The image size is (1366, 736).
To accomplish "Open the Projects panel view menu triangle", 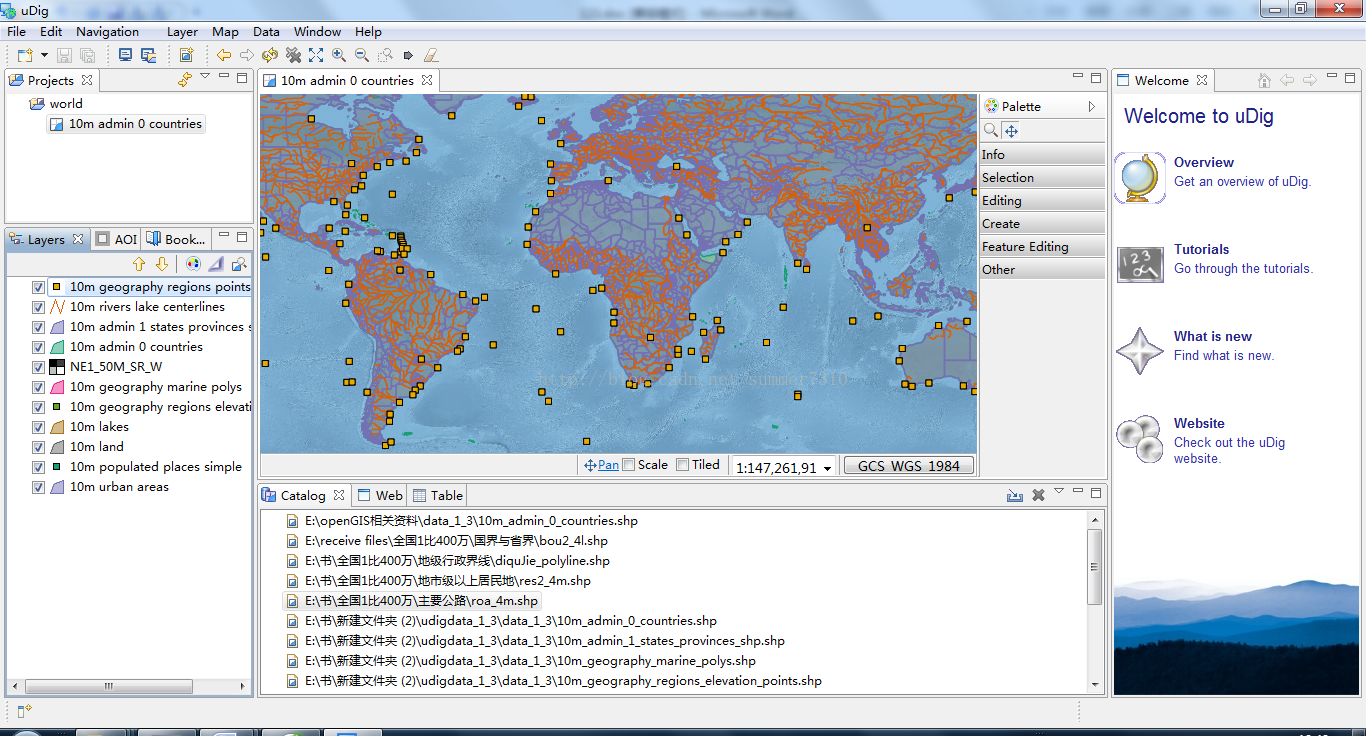I will coord(205,76).
